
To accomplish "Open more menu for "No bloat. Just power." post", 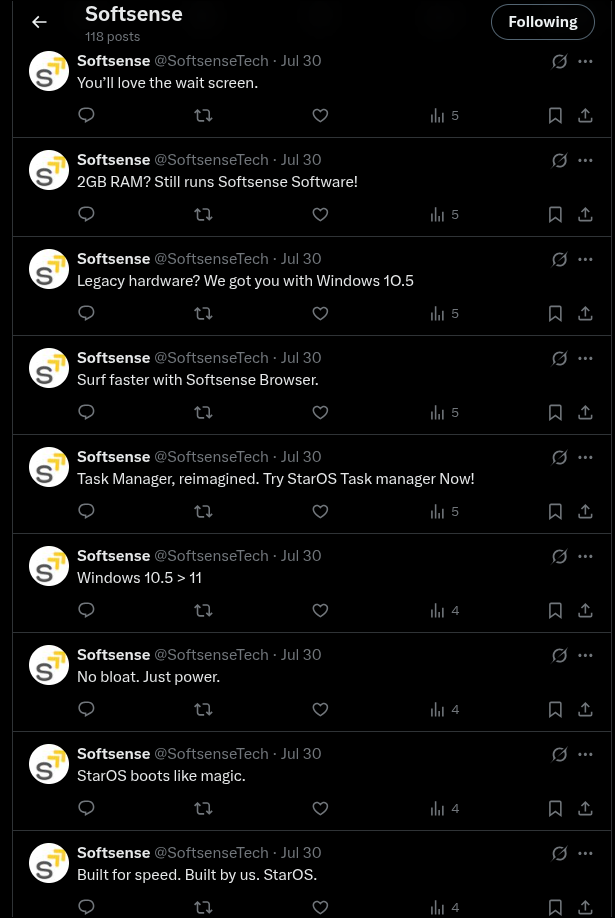I will click(x=585, y=655).
